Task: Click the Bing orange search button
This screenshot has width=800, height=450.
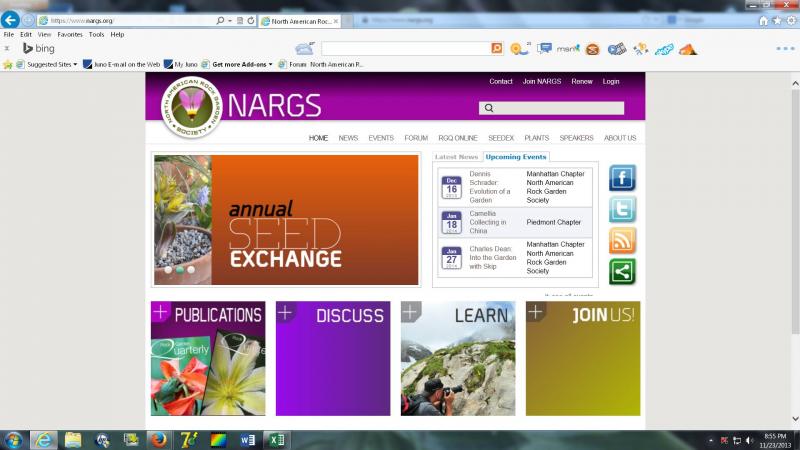Action: point(497,48)
